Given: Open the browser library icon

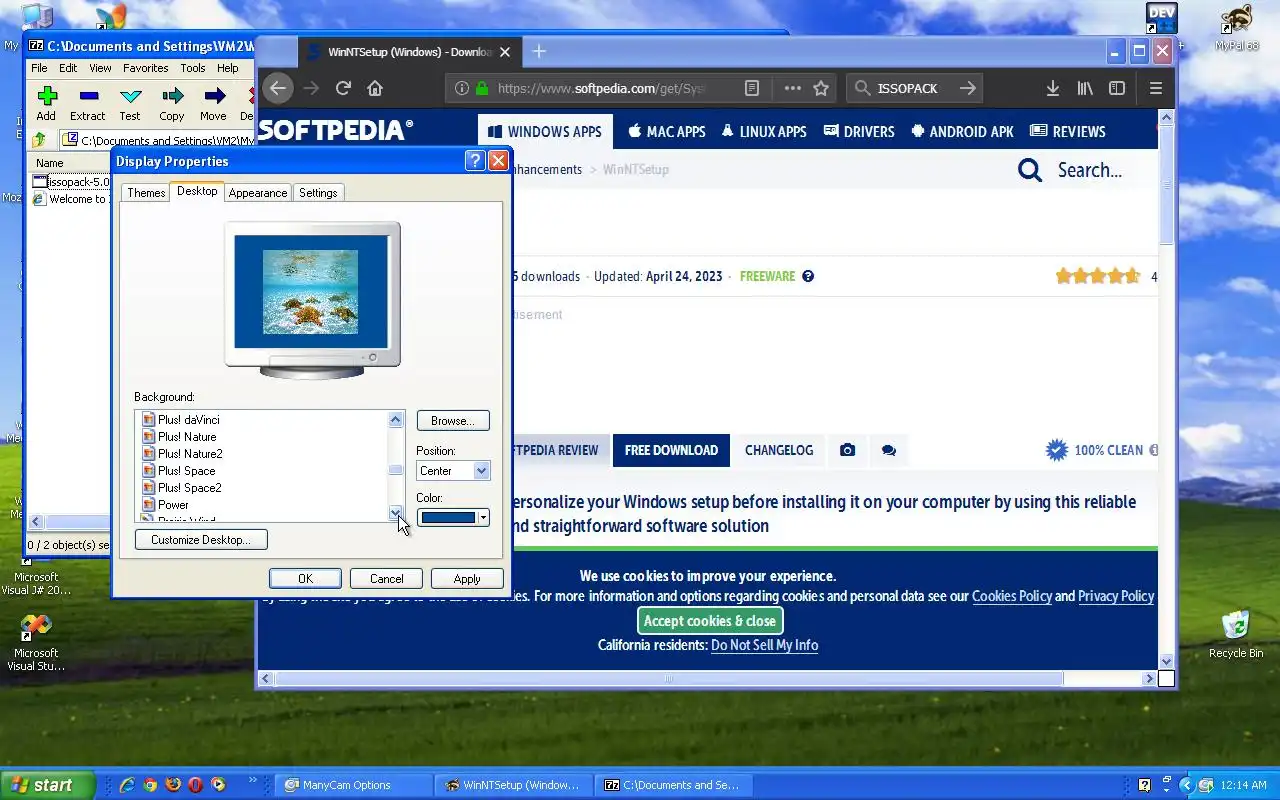Looking at the screenshot, I should click(x=1085, y=88).
